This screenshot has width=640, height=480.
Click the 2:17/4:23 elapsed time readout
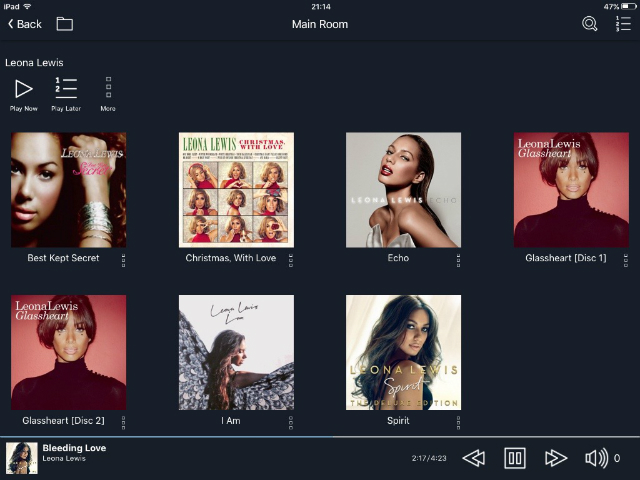pos(429,458)
